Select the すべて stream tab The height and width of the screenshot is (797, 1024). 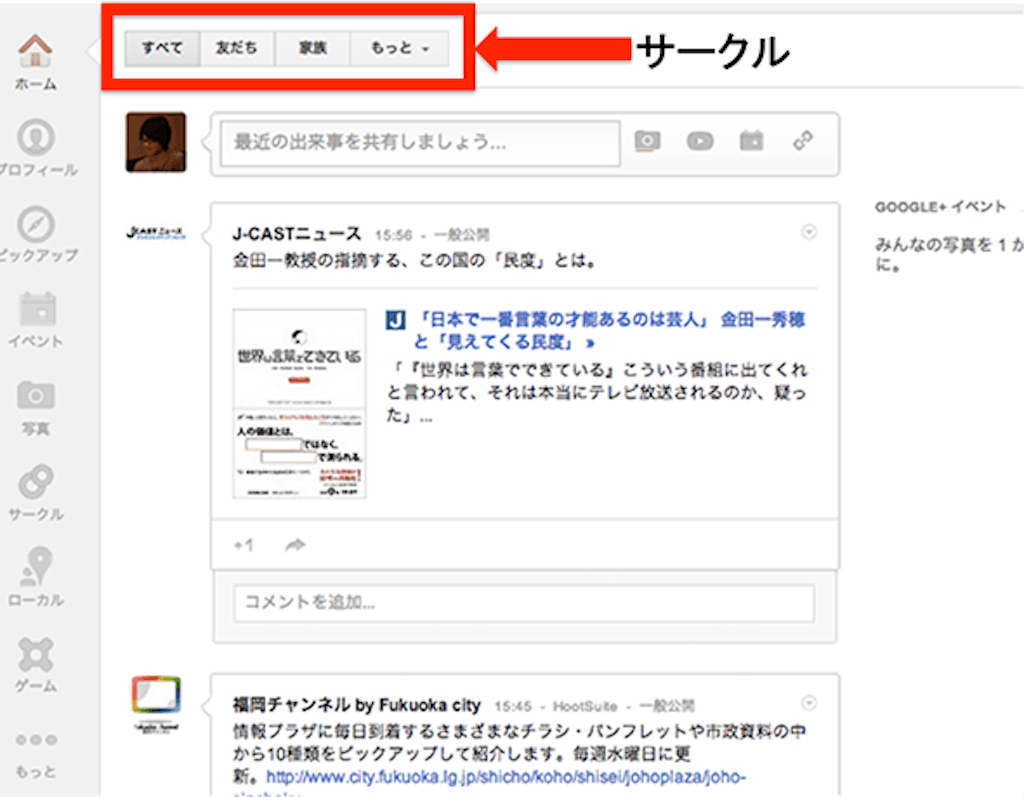point(162,47)
